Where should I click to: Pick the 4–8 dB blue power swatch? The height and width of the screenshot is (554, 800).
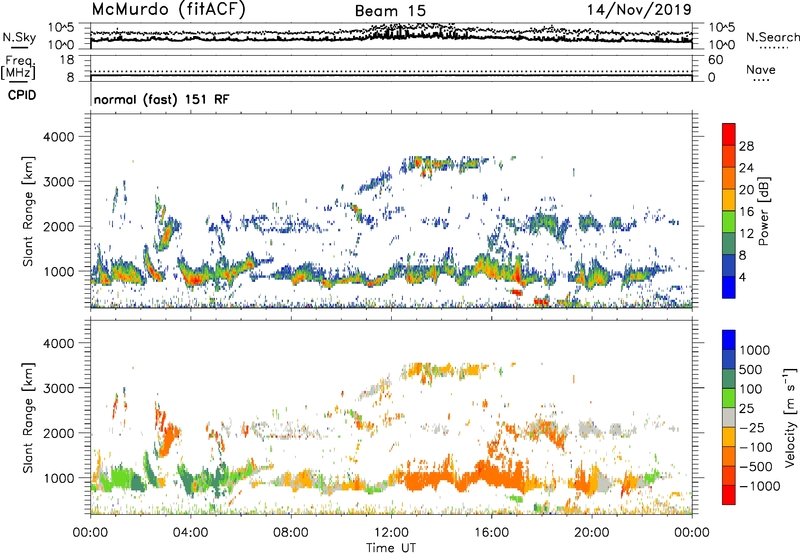(729, 265)
